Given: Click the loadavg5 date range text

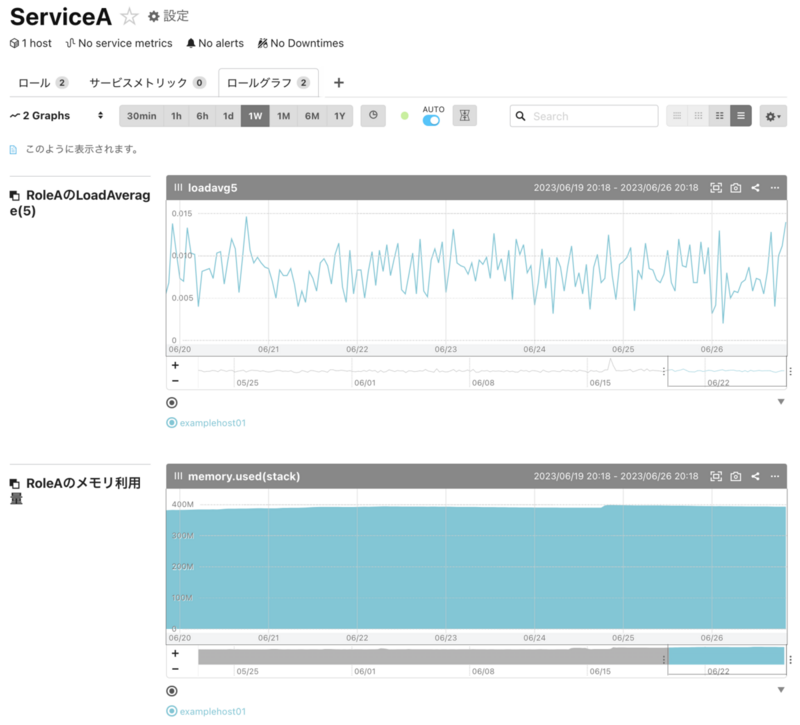Looking at the screenshot, I should [x=616, y=188].
